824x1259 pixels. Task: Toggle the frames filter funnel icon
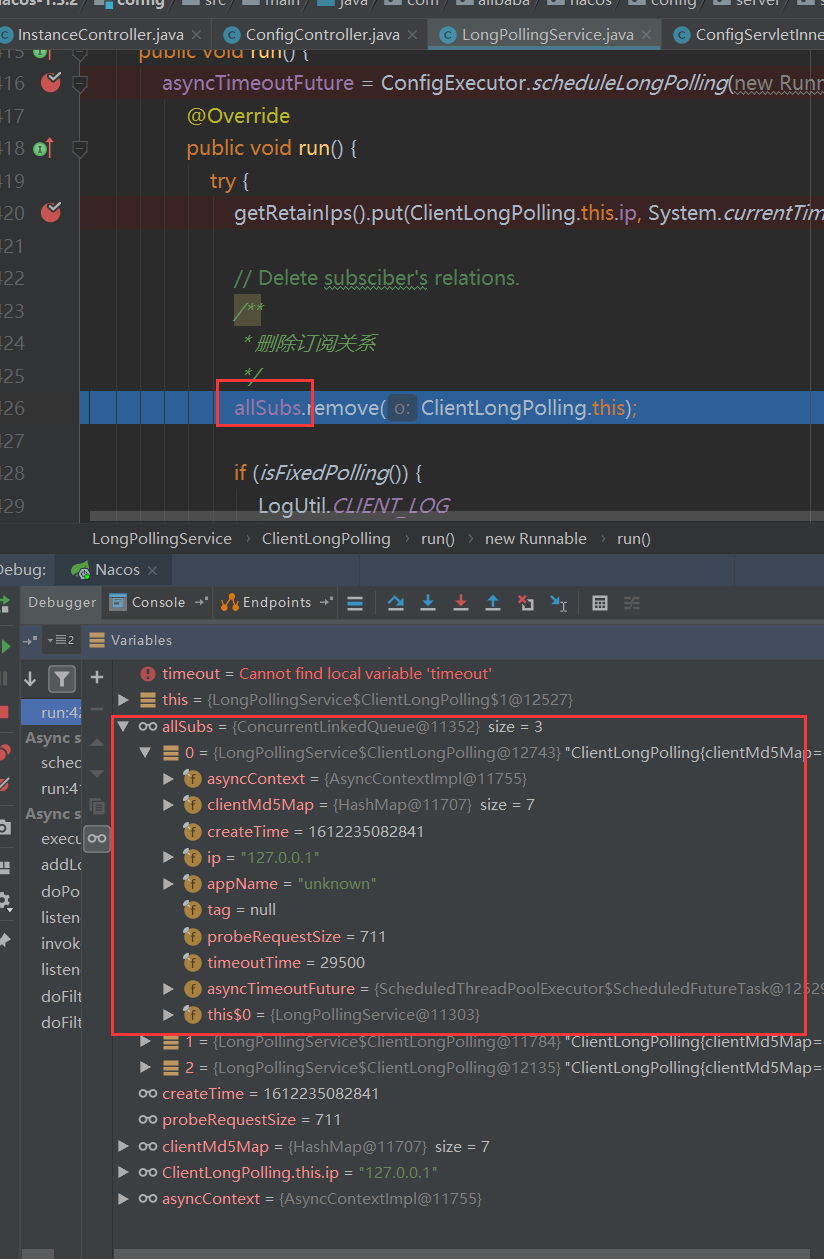62,679
